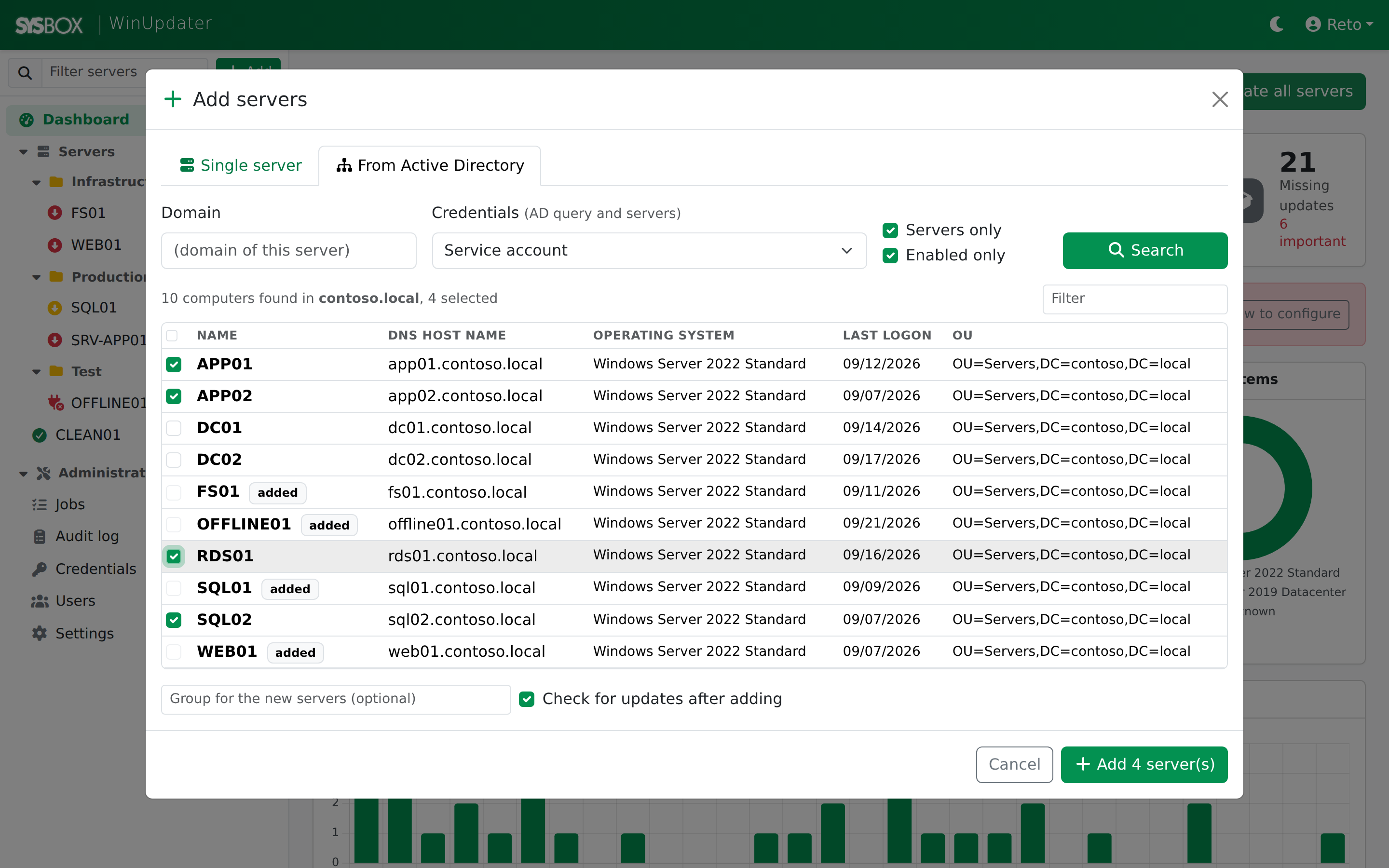Click the OPERATING SYSTEM column header
The image size is (1389, 868).
[664, 335]
